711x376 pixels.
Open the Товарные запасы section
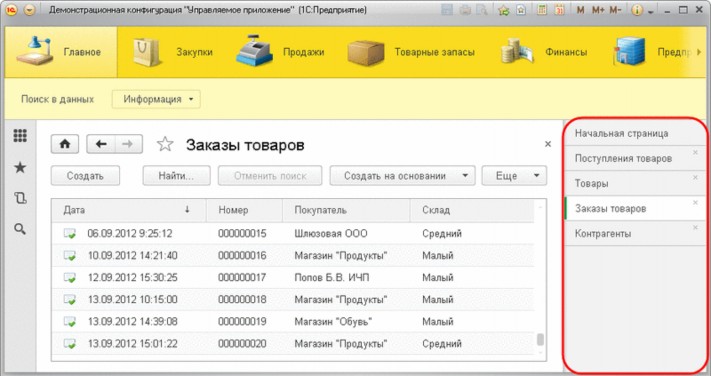point(411,52)
